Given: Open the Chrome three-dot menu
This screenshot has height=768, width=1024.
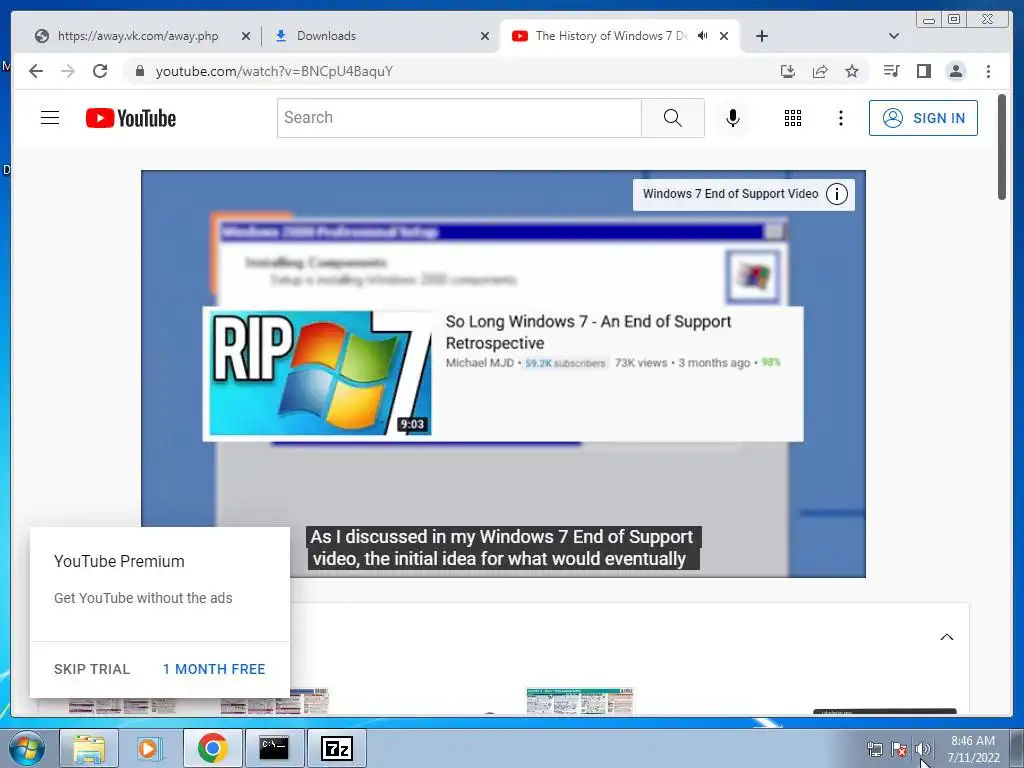Looking at the screenshot, I should (x=988, y=71).
